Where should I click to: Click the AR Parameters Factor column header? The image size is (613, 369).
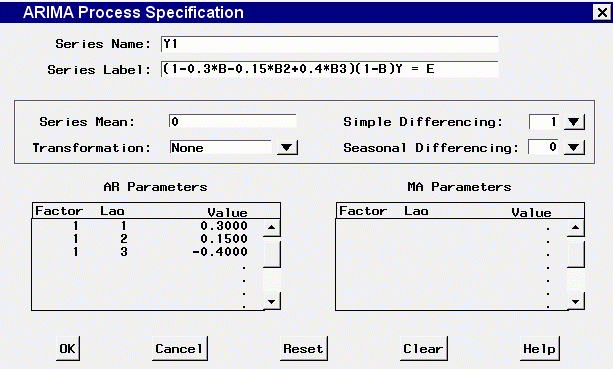[59, 211]
